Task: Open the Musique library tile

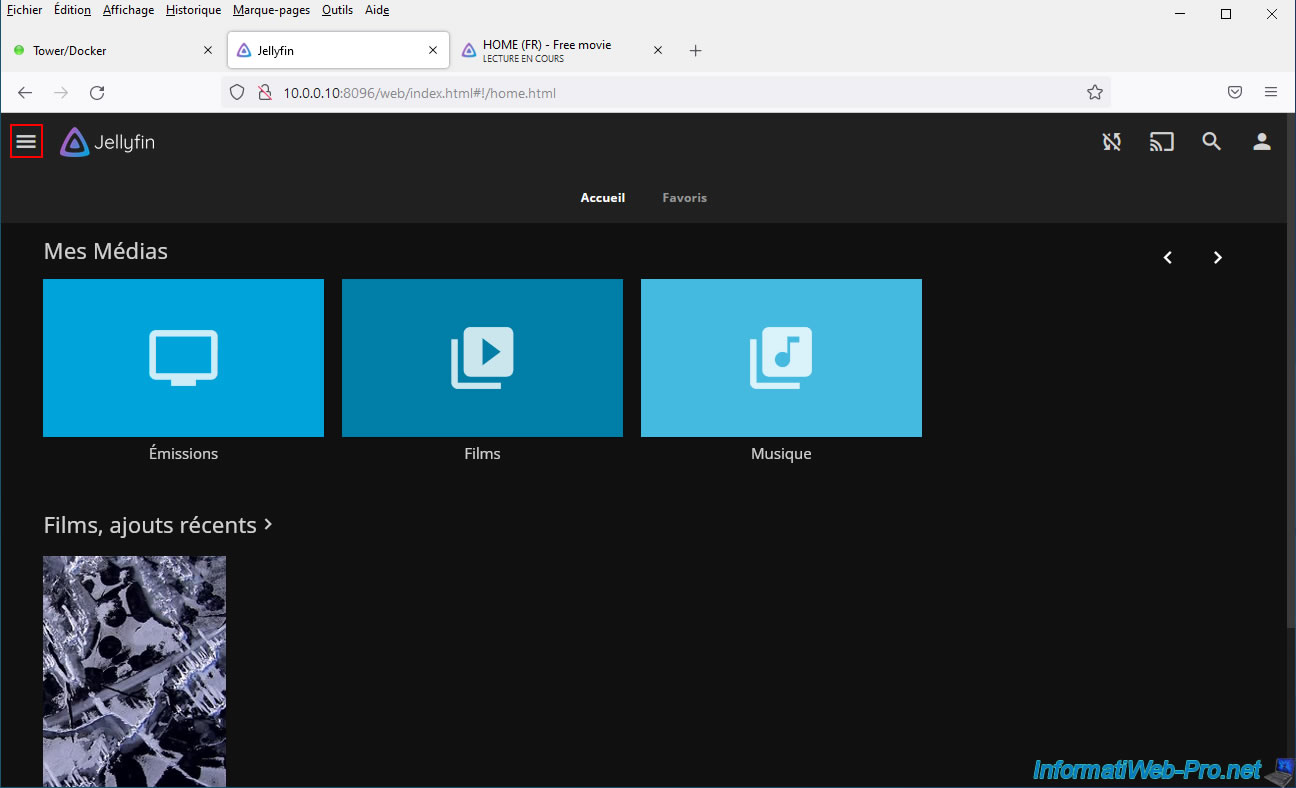Action: pyautogui.click(x=781, y=358)
